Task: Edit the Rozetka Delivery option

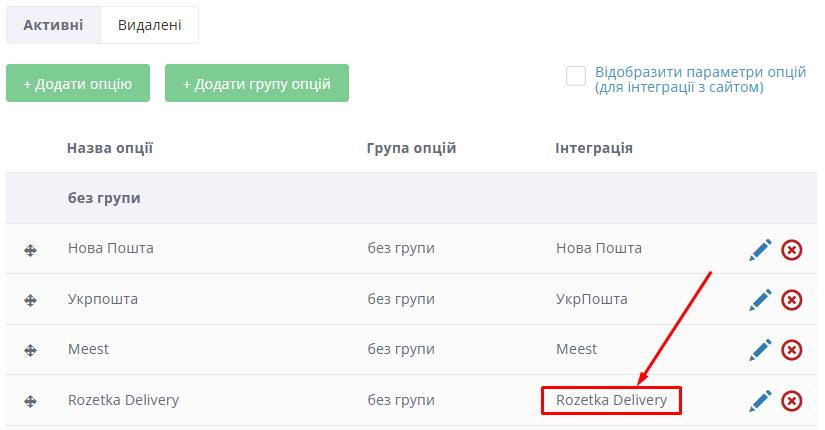Action: tap(761, 400)
